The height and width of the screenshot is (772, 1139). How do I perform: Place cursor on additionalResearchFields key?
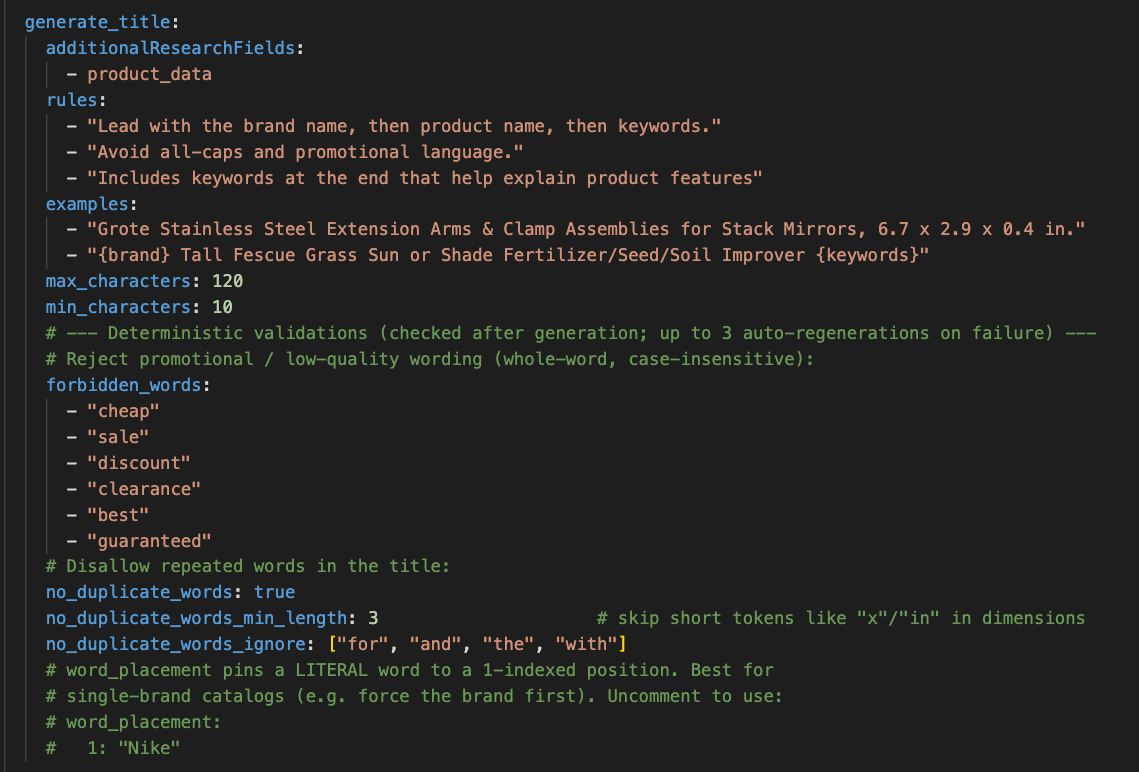[170, 49]
